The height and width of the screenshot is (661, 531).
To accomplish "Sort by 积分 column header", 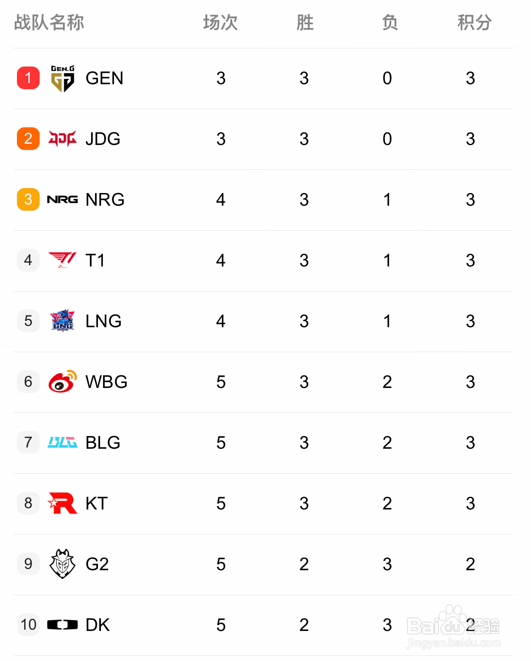I will [x=475, y=22].
